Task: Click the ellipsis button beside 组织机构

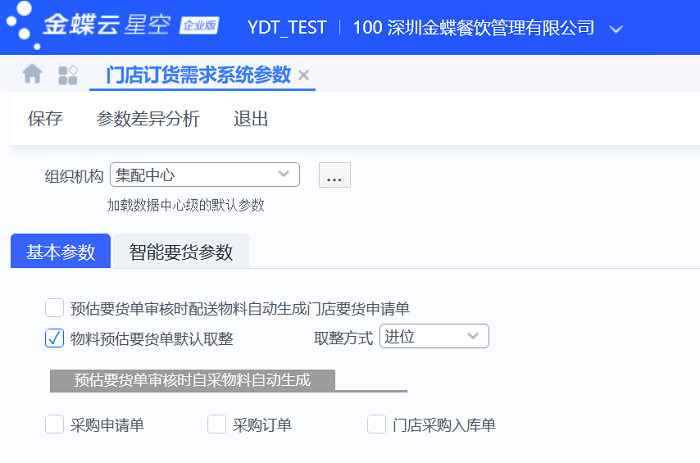Action: click(334, 175)
